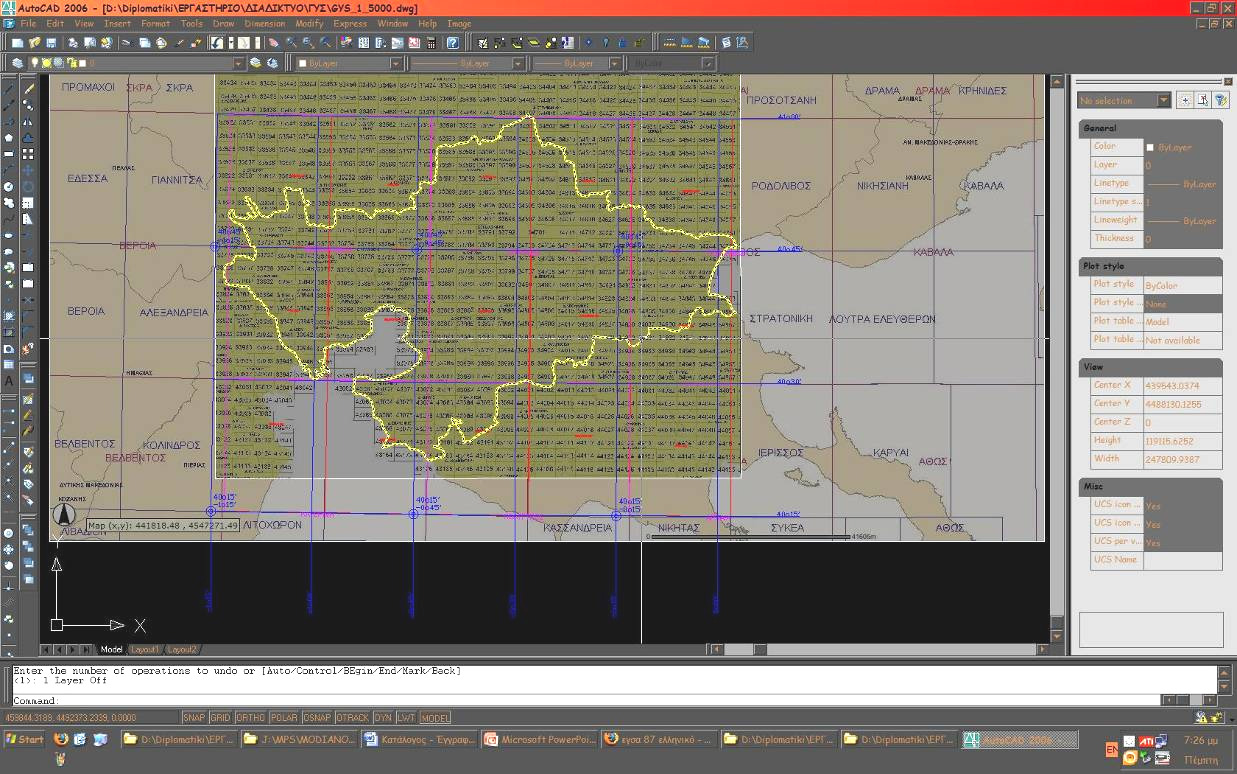Screen dimensions: 1237x774
Task: Open the Dimension menu
Action: pyautogui.click(x=264, y=23)
